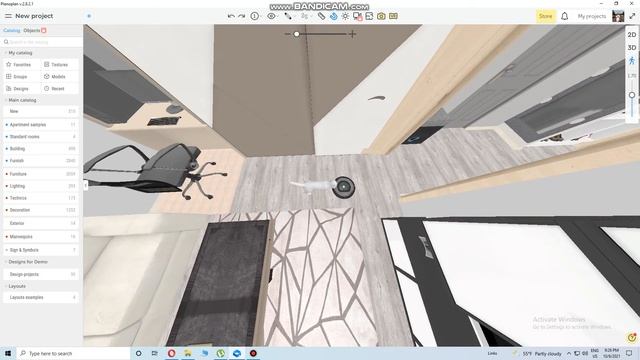
Task: Open Design-projects list
Action: [x=42, y=274]
